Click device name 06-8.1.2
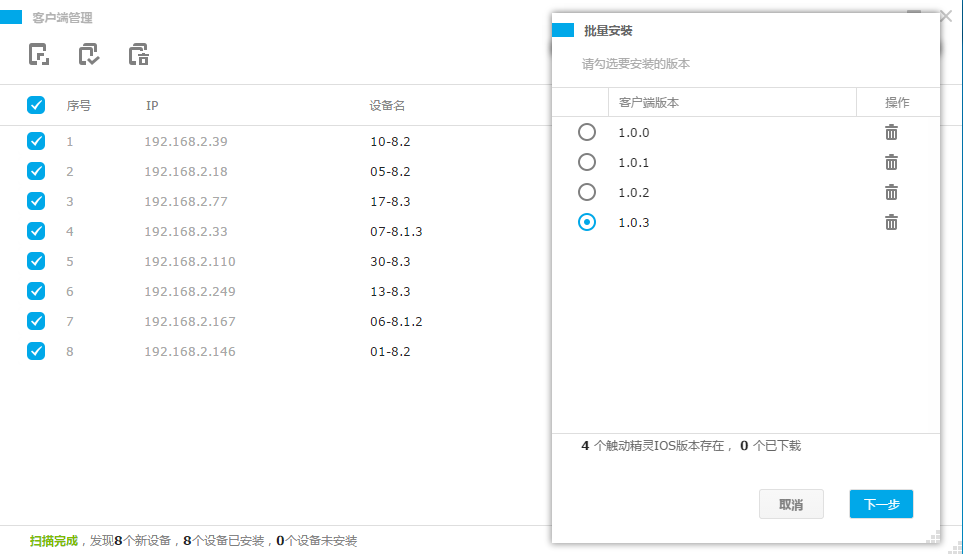The image size is (963, 554). pos(396,322)
